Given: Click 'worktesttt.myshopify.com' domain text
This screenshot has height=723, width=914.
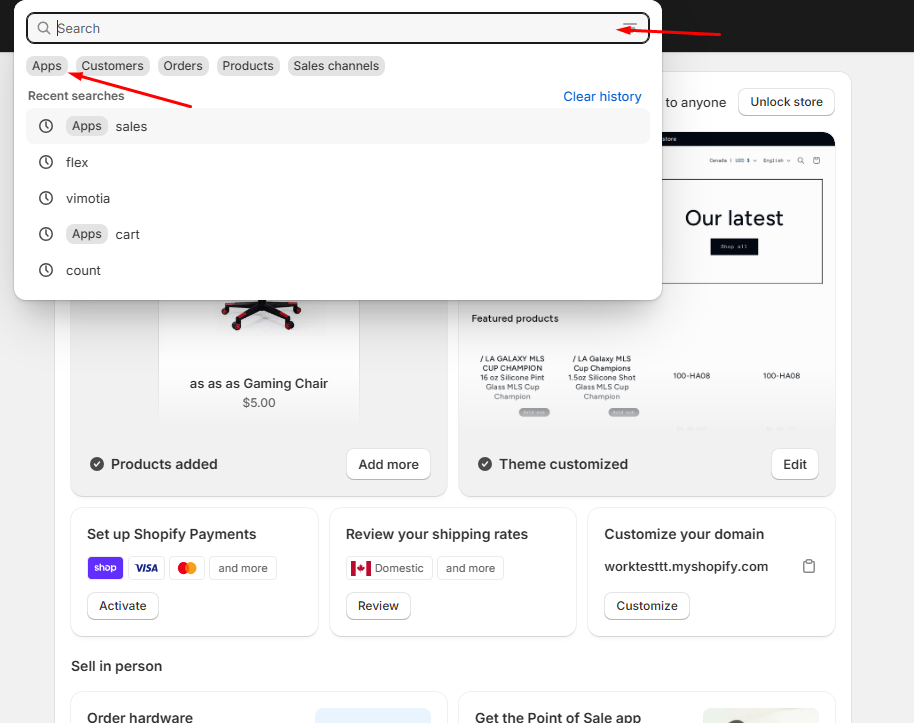Looking at the screenshot, I should click(686, 566).
